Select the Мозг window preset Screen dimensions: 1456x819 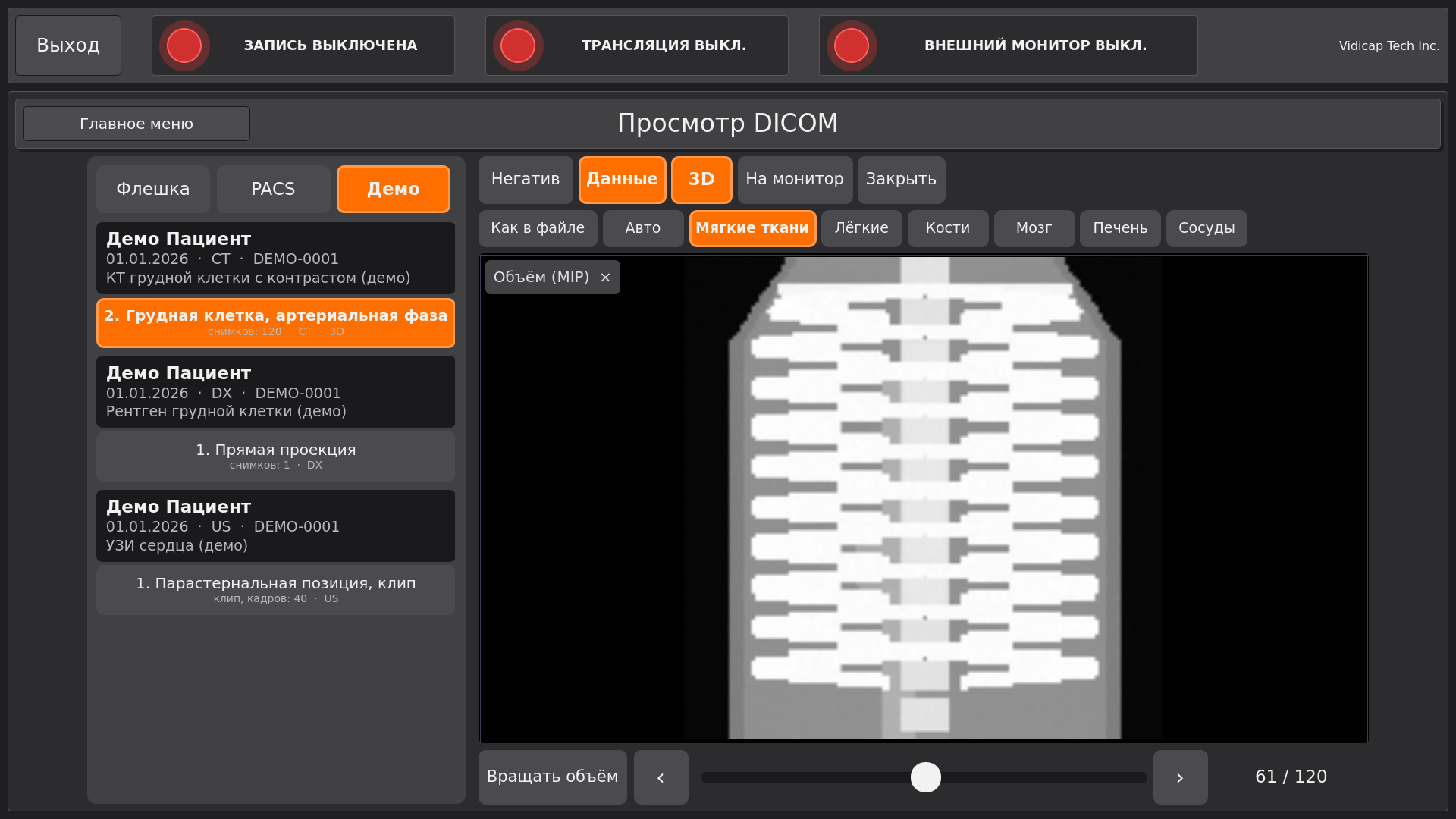tap(1034, 228)
